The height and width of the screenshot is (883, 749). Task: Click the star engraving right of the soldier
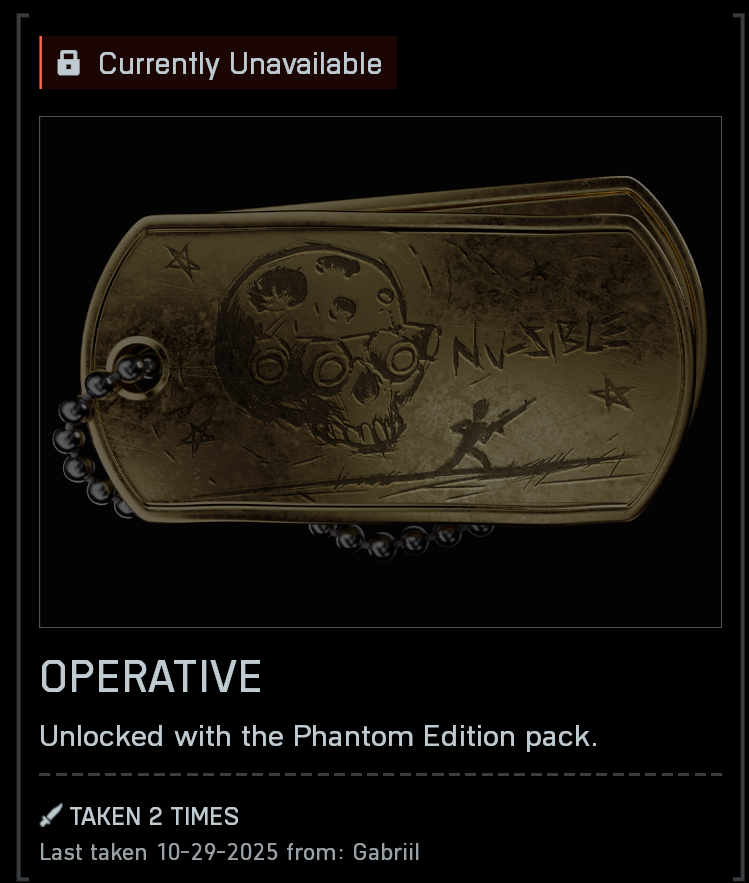612,393
